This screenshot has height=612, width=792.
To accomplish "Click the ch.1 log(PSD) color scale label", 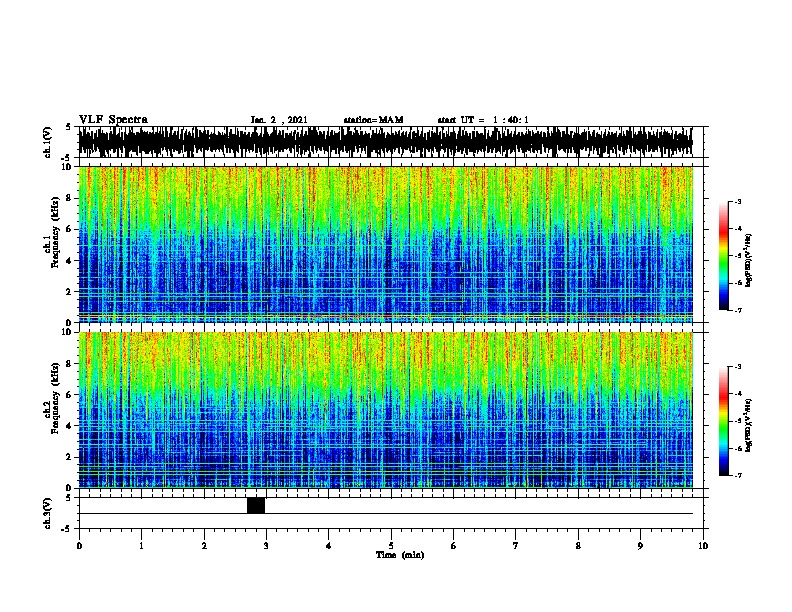I will pos(749,260).
